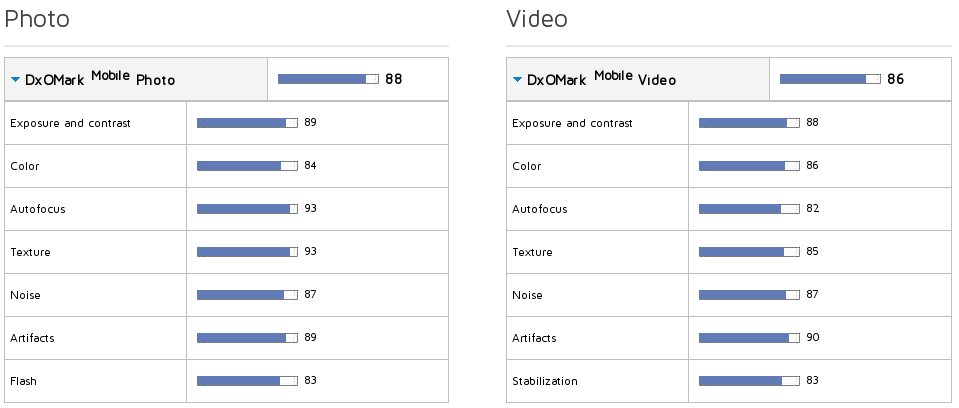Select the Photo Noise row label
The width and height of the screenshot is (959, 408).
pyautogui.click(x=25, y=295)
